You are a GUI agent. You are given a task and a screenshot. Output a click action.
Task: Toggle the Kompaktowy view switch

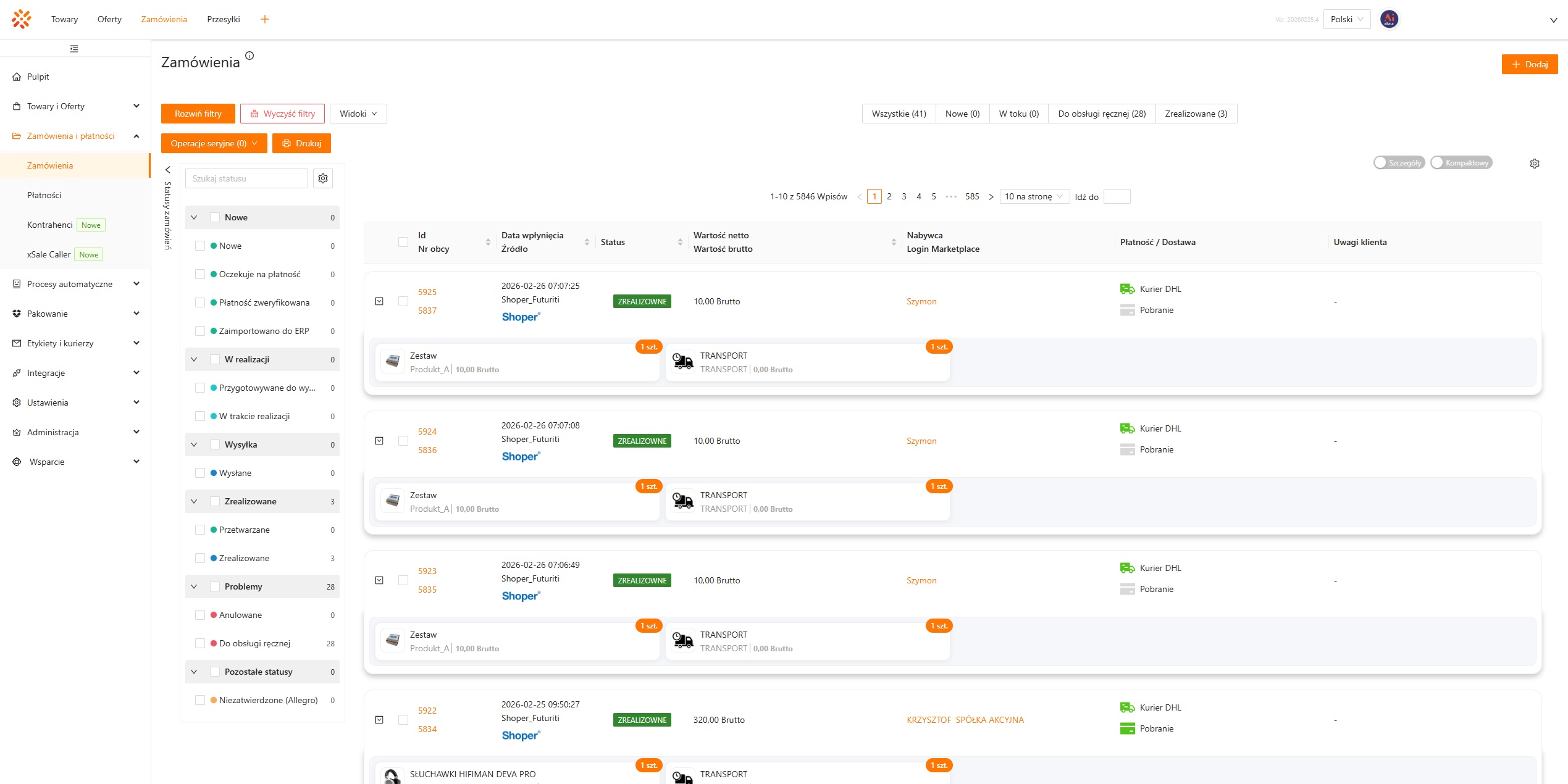point(1461,163)
